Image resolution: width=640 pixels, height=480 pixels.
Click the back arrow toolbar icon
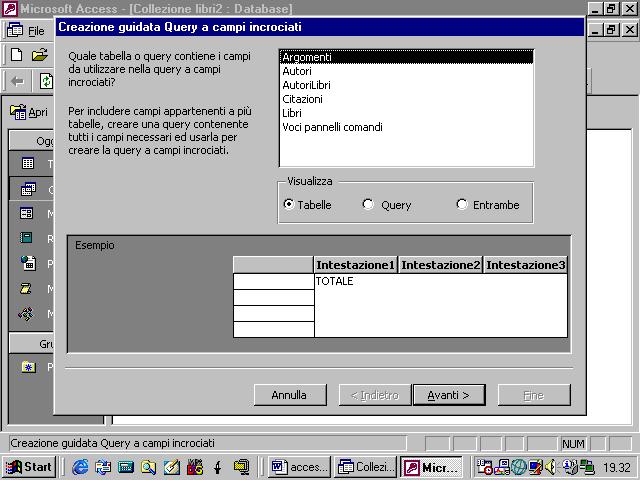18,81
